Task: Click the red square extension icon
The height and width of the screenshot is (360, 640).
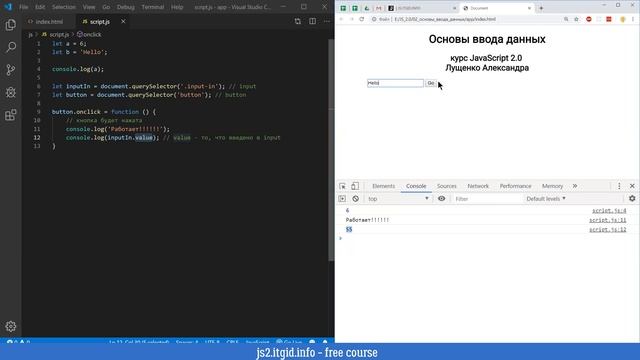Action: point(609,19)
